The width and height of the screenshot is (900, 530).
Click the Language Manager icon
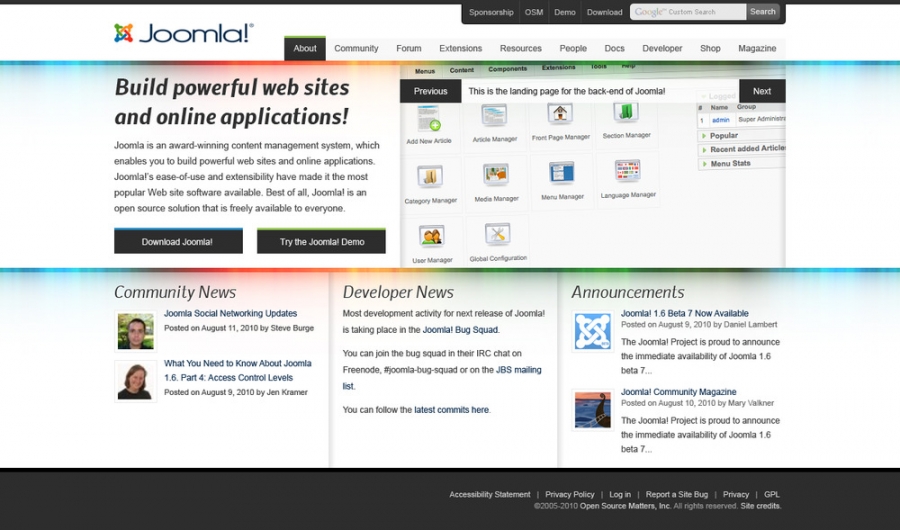628,171
